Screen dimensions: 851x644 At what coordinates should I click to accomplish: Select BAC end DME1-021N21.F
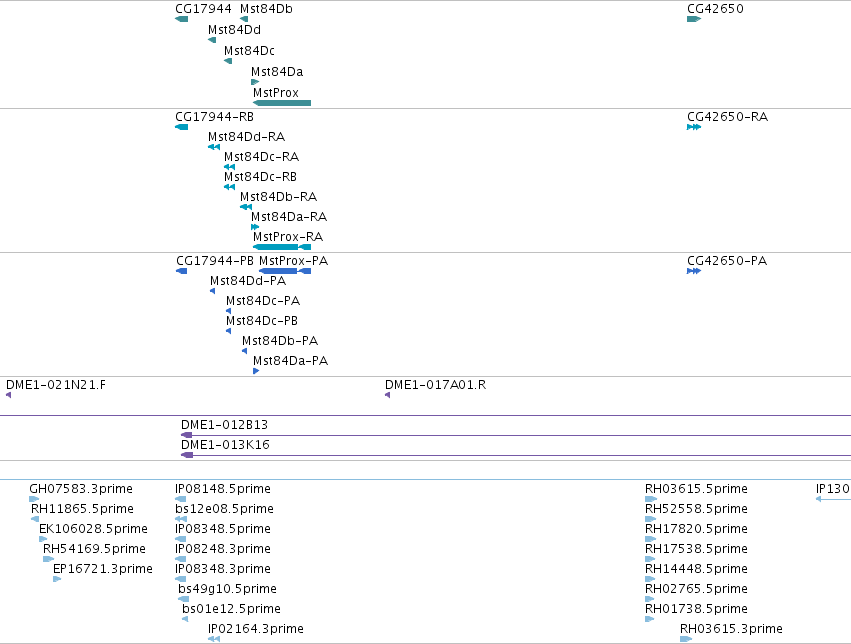click(56, 385)
